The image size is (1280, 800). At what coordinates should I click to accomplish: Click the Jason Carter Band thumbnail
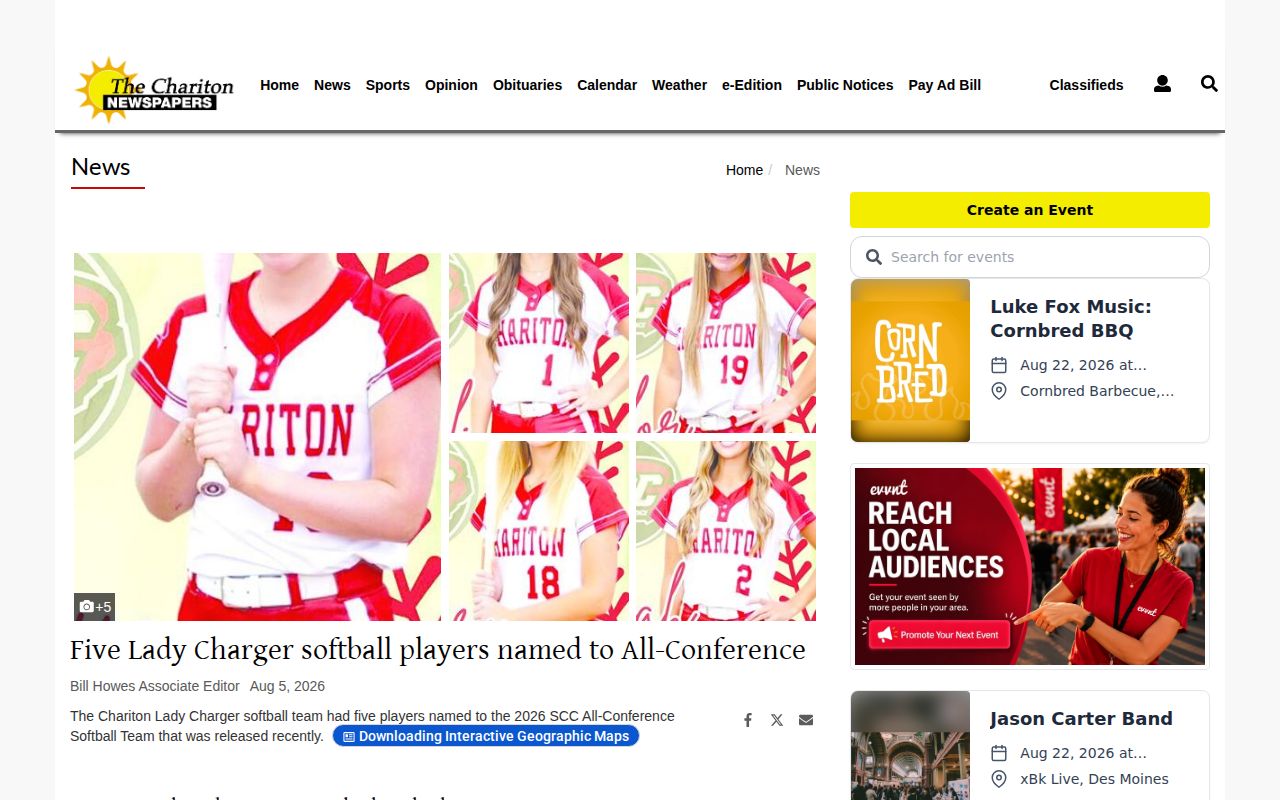(x=910, y=745)
